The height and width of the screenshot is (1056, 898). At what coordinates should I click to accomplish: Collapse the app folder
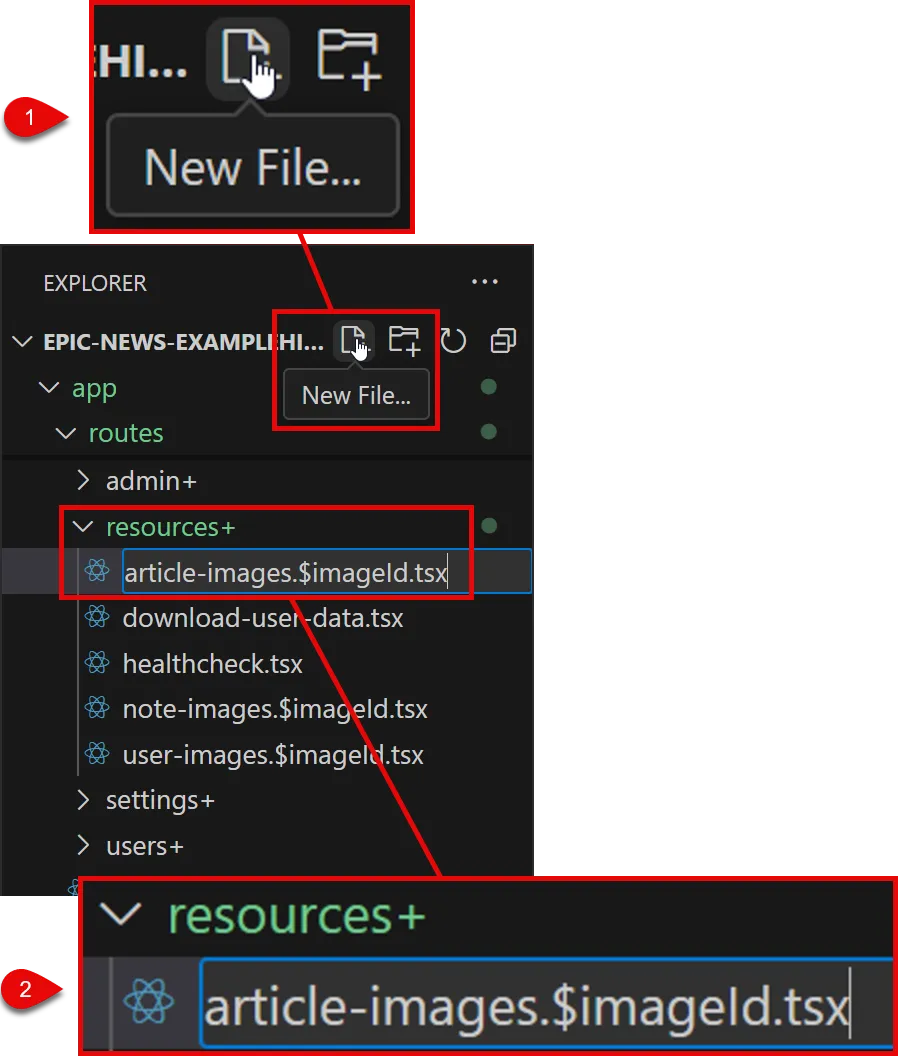click(49, 387)
